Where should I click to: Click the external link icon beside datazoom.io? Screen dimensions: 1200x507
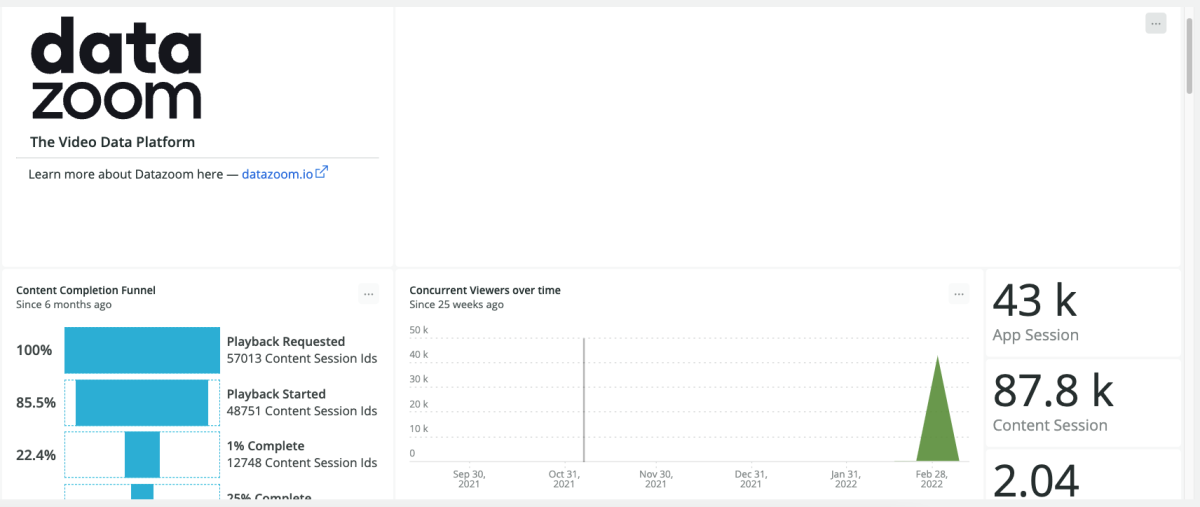(322, 173)
